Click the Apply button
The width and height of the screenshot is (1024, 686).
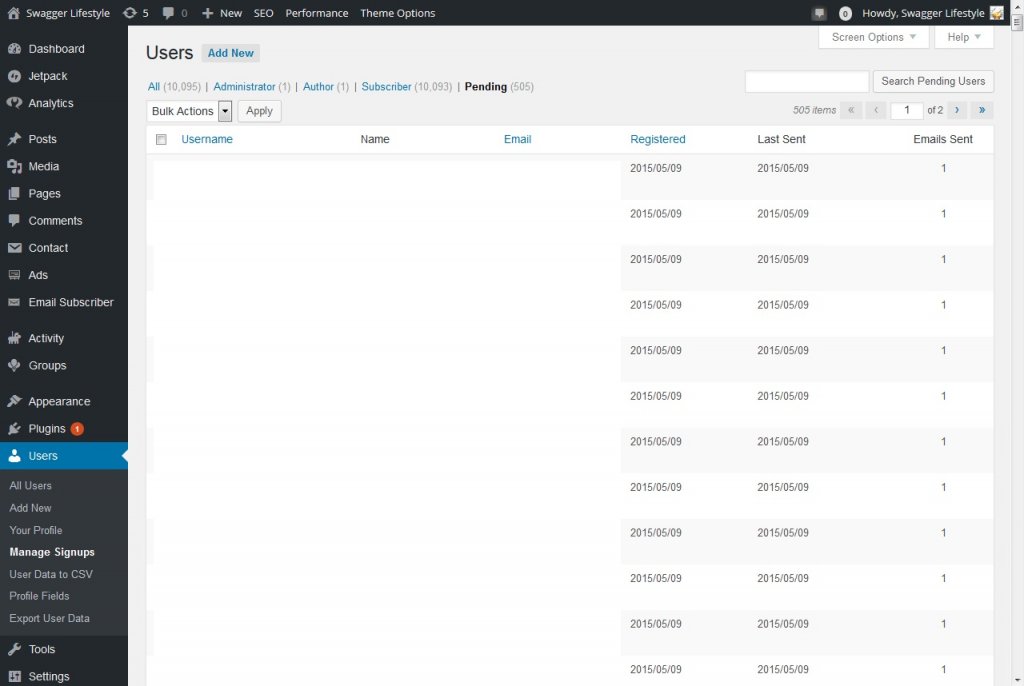point(259,111)
